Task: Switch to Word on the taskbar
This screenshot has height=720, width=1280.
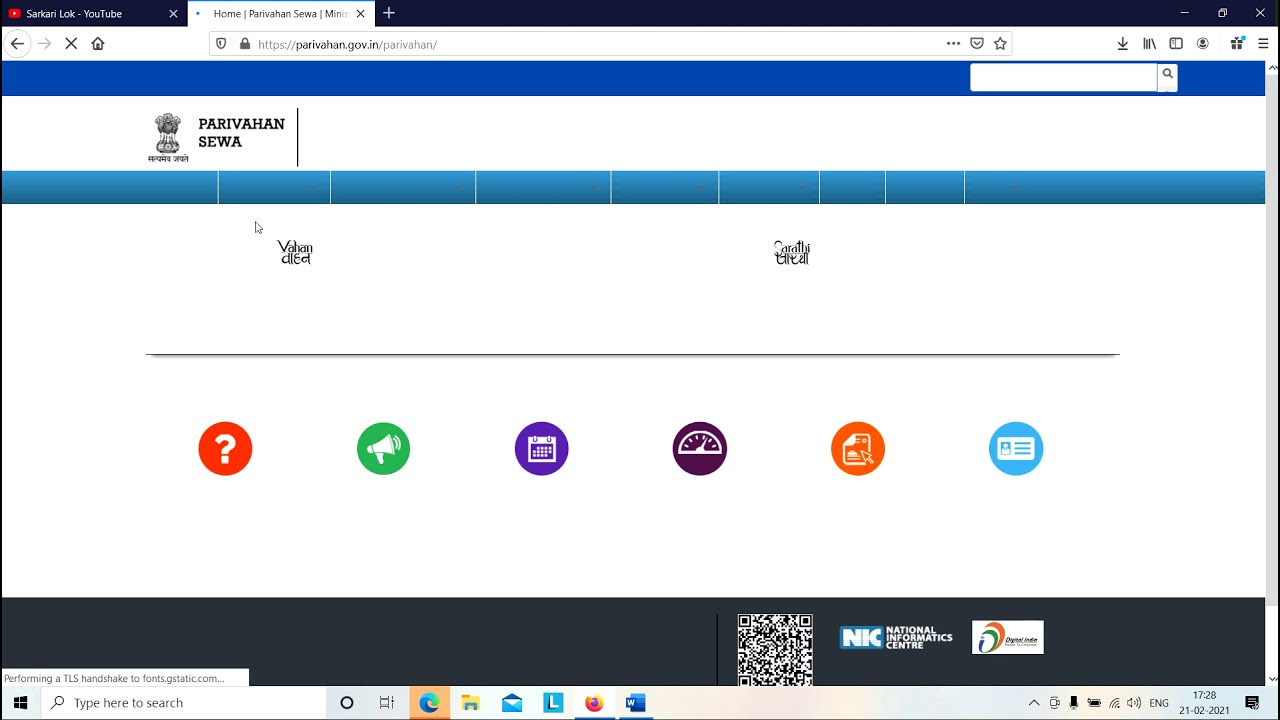Action: (635, 703)
